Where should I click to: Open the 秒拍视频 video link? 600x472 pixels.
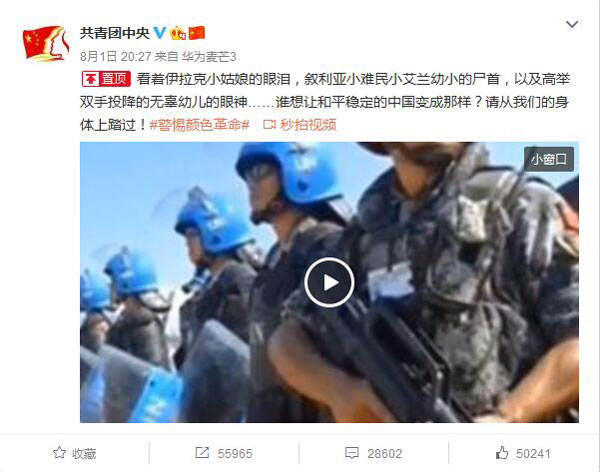click(308, 125)
